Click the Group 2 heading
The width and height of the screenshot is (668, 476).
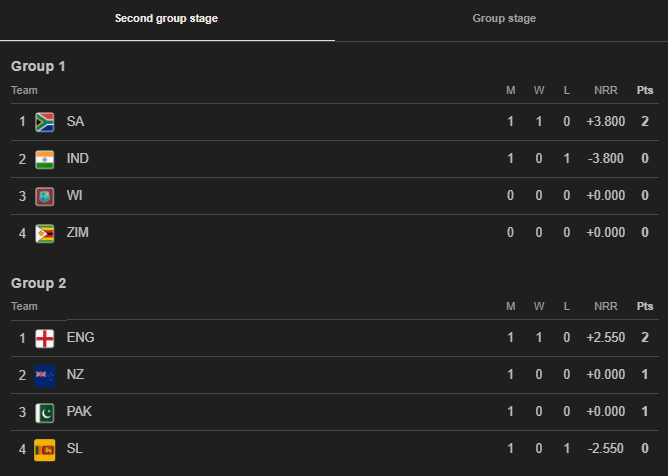tap(38, 283)
